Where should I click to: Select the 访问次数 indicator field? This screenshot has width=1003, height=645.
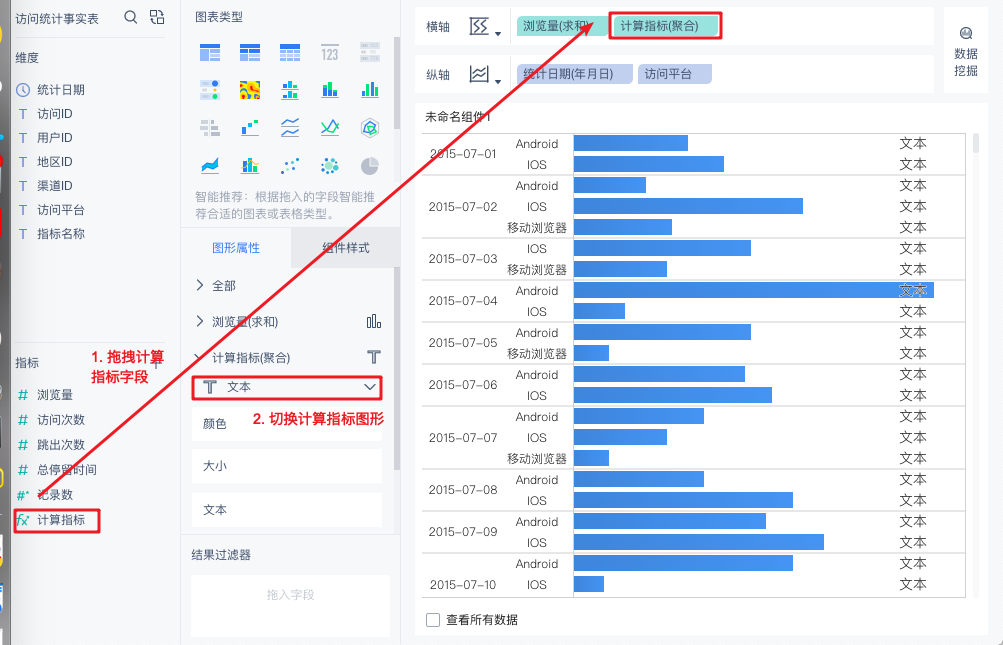[61, 420]
